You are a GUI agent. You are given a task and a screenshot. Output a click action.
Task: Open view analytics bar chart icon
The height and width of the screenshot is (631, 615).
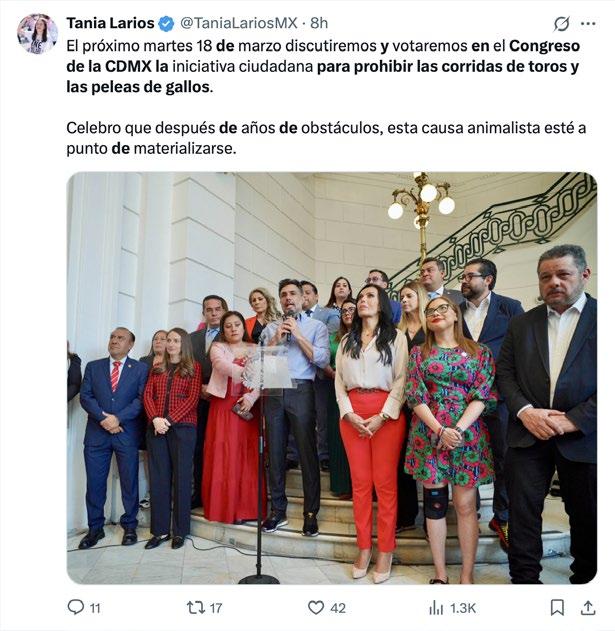[x=436, y=607]
